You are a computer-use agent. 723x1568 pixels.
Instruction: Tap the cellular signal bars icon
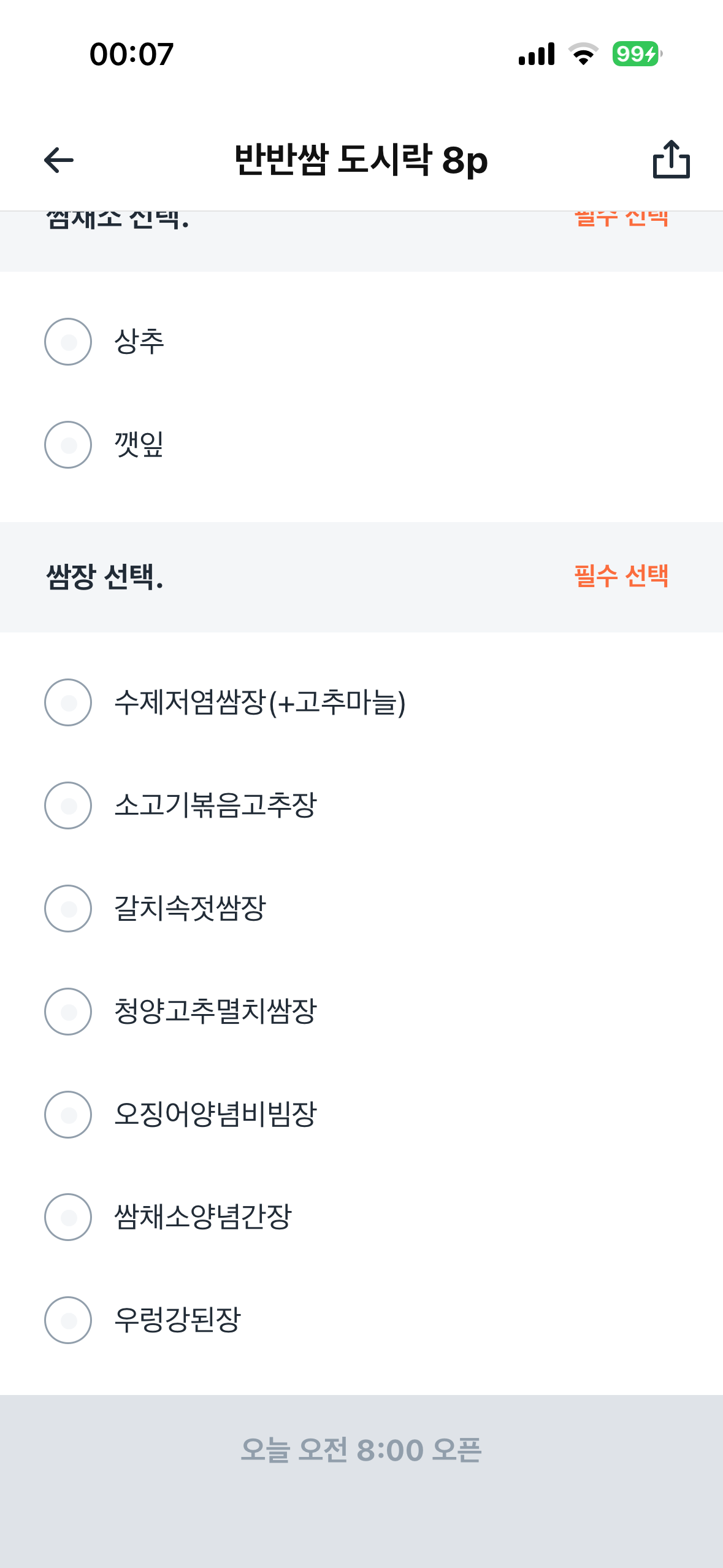pos(537,54)
